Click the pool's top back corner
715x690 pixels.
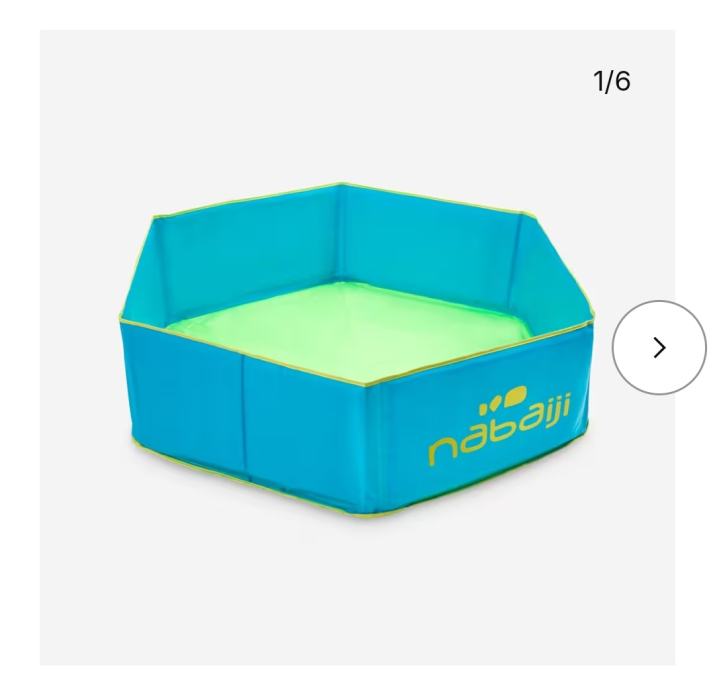pyautogui.click(x=340, y=185)
